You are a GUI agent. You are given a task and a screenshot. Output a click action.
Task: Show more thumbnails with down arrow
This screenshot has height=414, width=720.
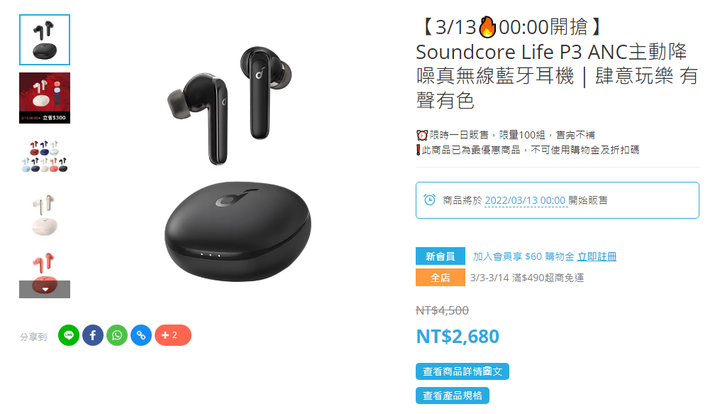click(45, 289)
